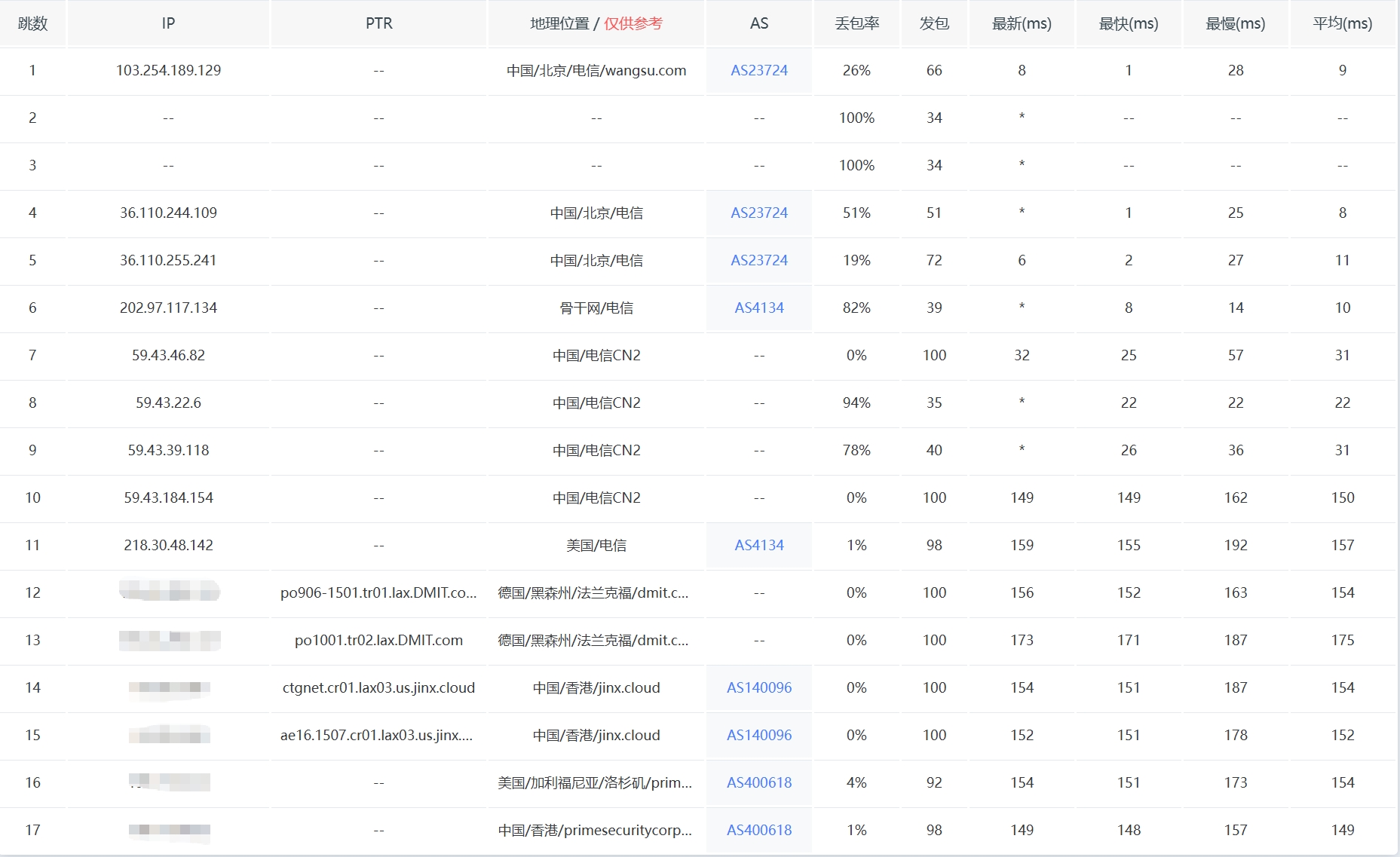Image resolution: width=1400 pixels, height=857 pixels.
Task: Select IP address 103.254.189.129
Action: (168, 70)
